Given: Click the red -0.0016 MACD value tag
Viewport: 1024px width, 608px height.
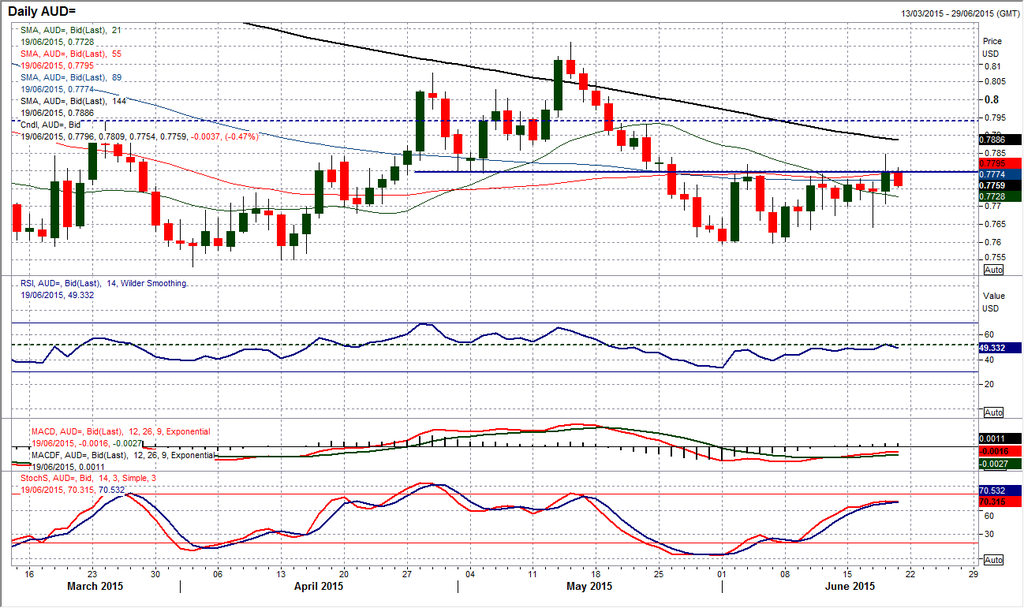Looking at the screenshot, I should coord(1000,451).
